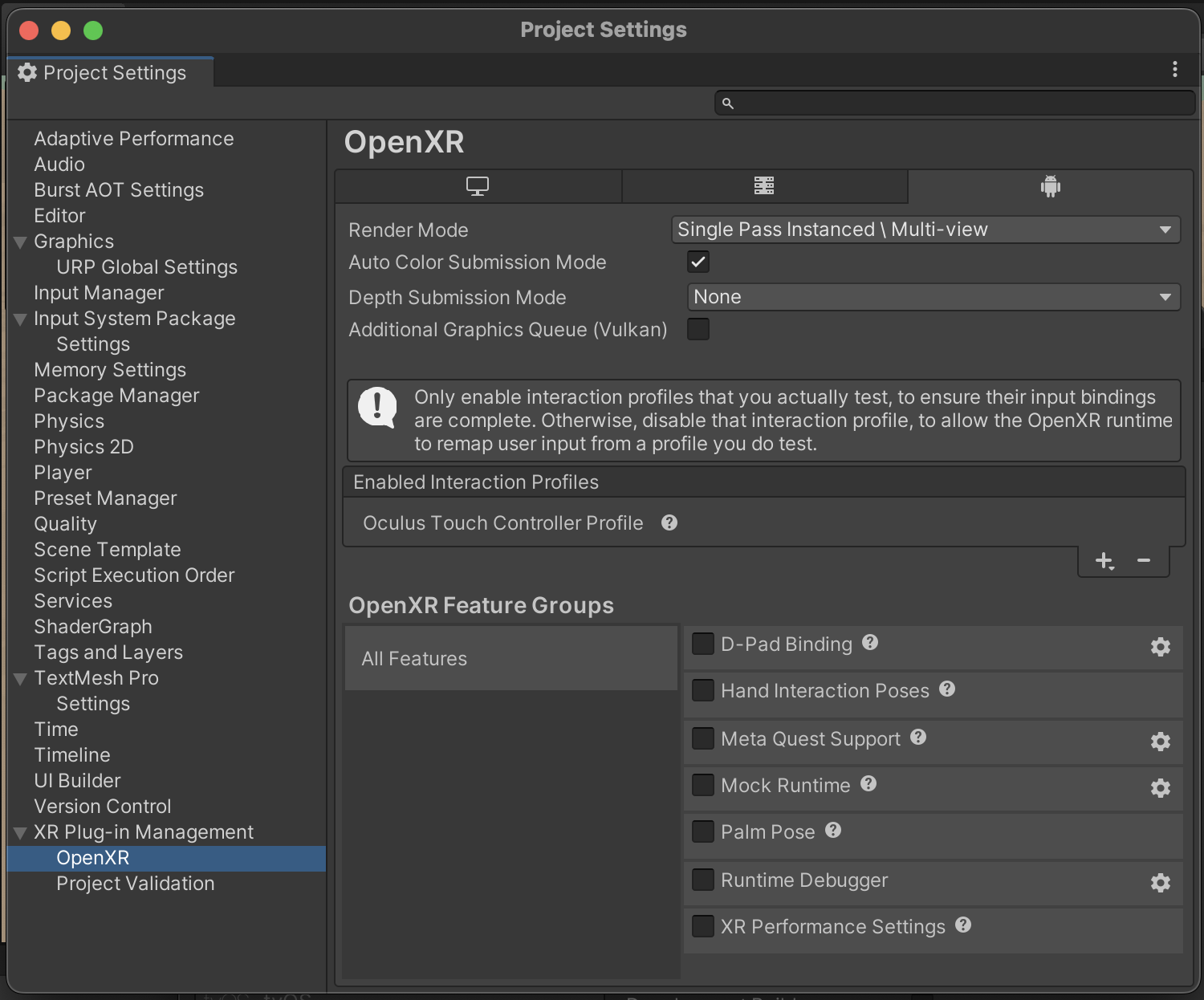Collapse the XR Plug-in Management section
Screen dimensions: 1204x1000
[21, 833]
